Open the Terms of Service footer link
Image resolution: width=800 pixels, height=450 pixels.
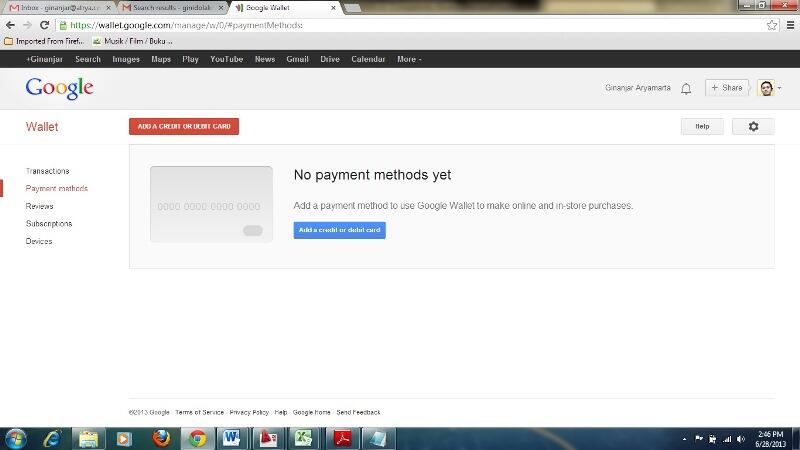199,412
